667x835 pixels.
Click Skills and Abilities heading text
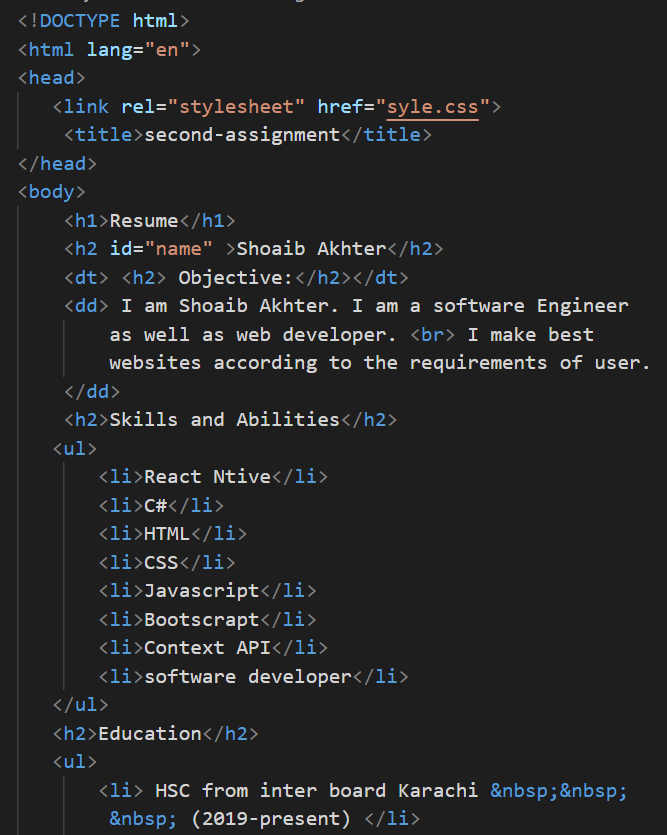[x=225, y=420]
